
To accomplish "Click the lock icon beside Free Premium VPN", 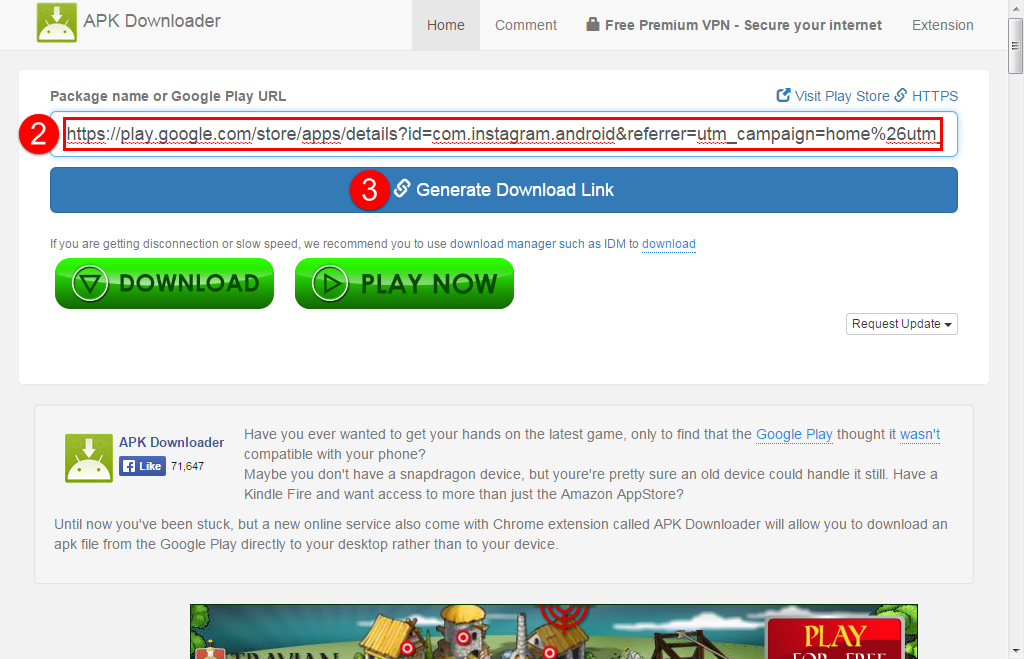I will click(592, 24).
